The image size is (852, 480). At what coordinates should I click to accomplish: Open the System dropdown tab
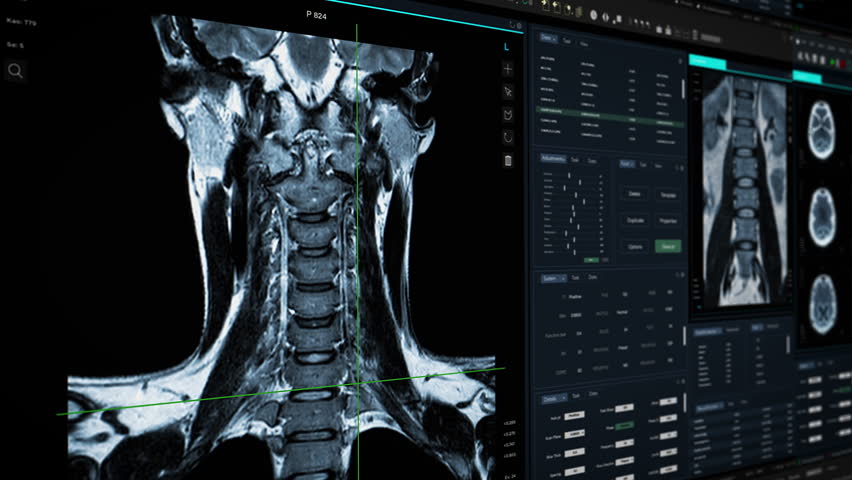(553, 278)
